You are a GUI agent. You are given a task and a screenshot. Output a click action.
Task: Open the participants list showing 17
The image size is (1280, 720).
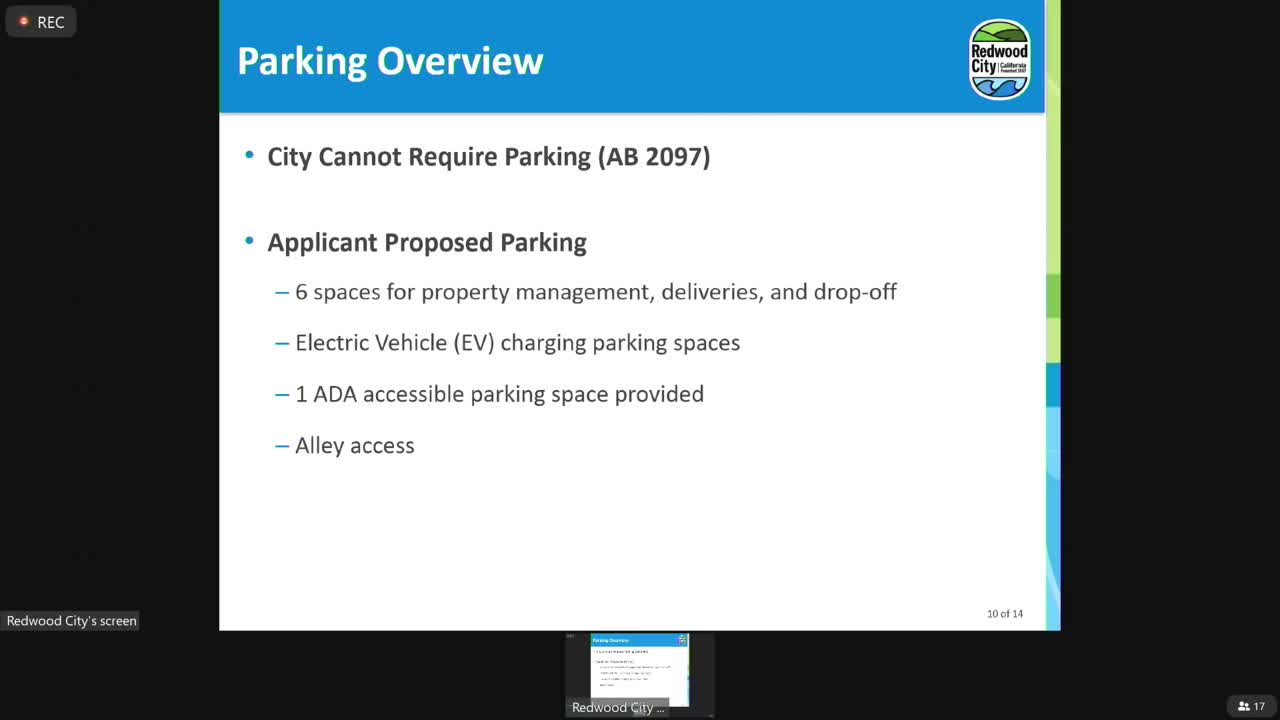[1250, 706]
